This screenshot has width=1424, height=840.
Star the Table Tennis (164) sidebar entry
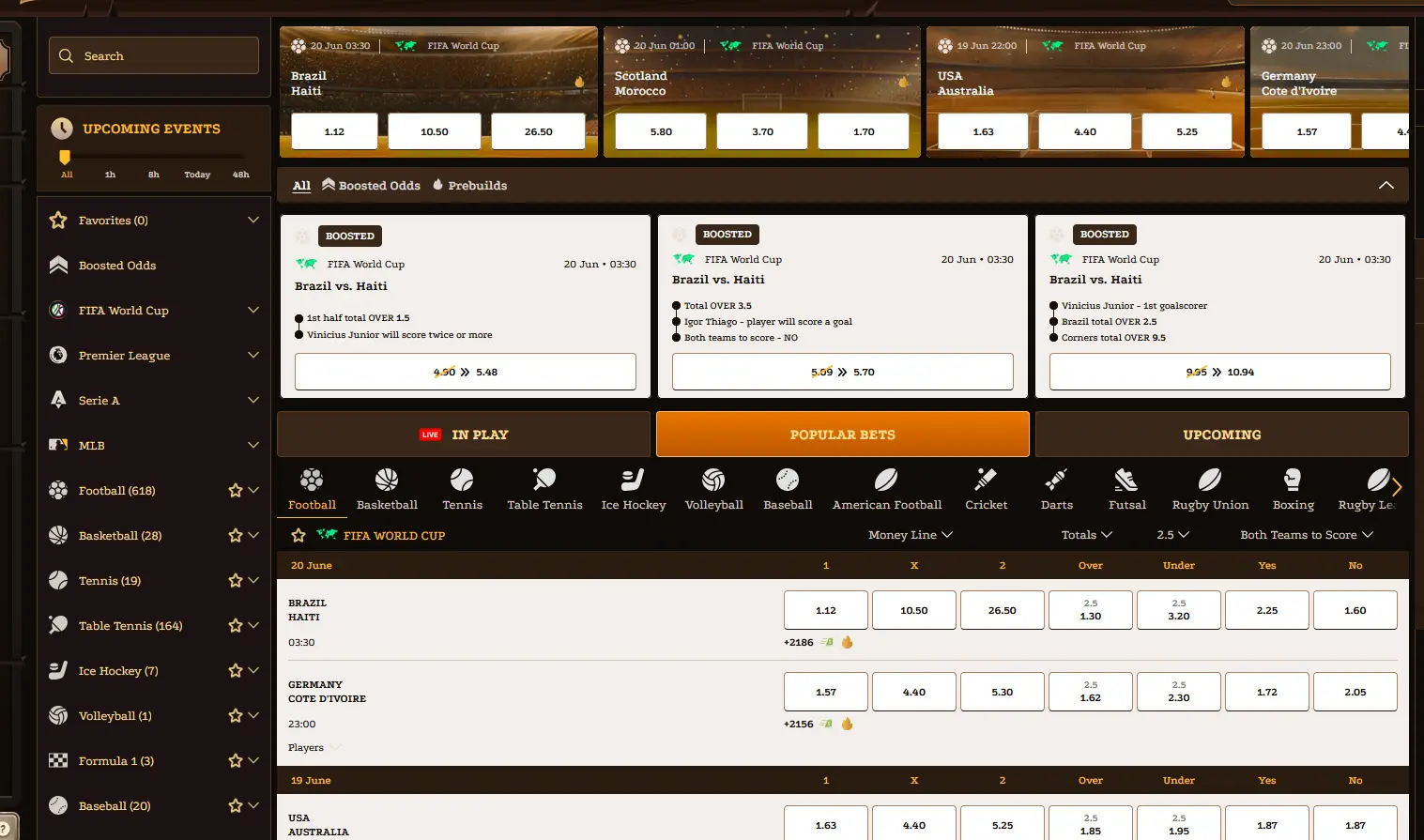(236, 625)
